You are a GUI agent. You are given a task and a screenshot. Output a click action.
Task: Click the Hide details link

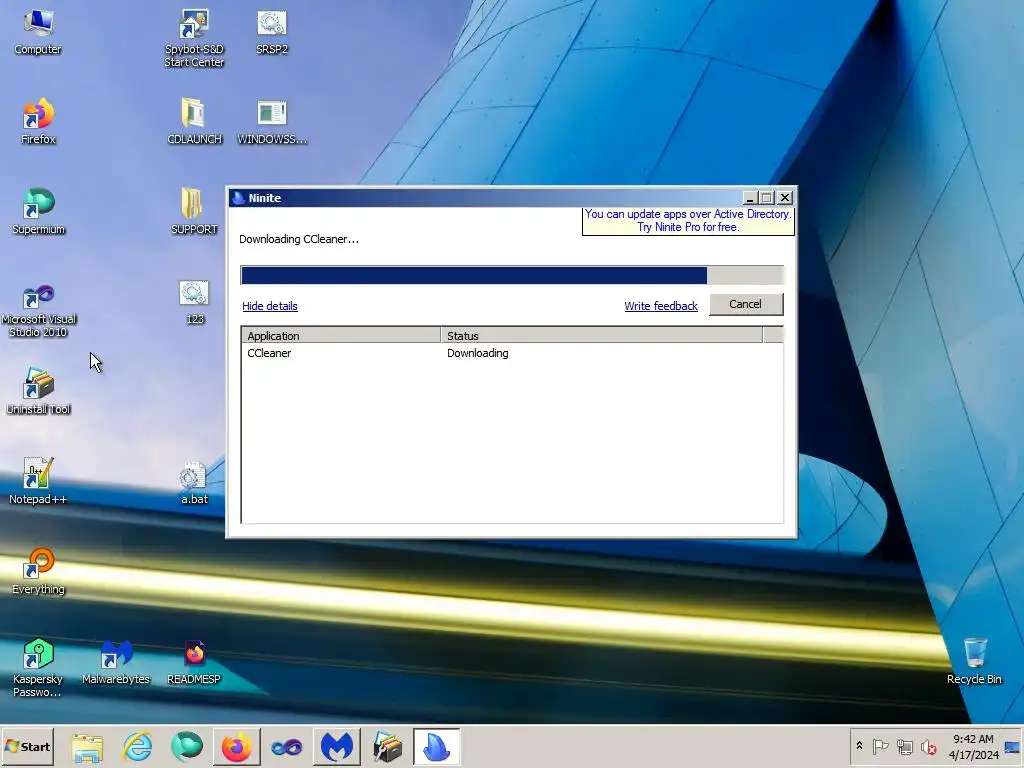[270, 306]
